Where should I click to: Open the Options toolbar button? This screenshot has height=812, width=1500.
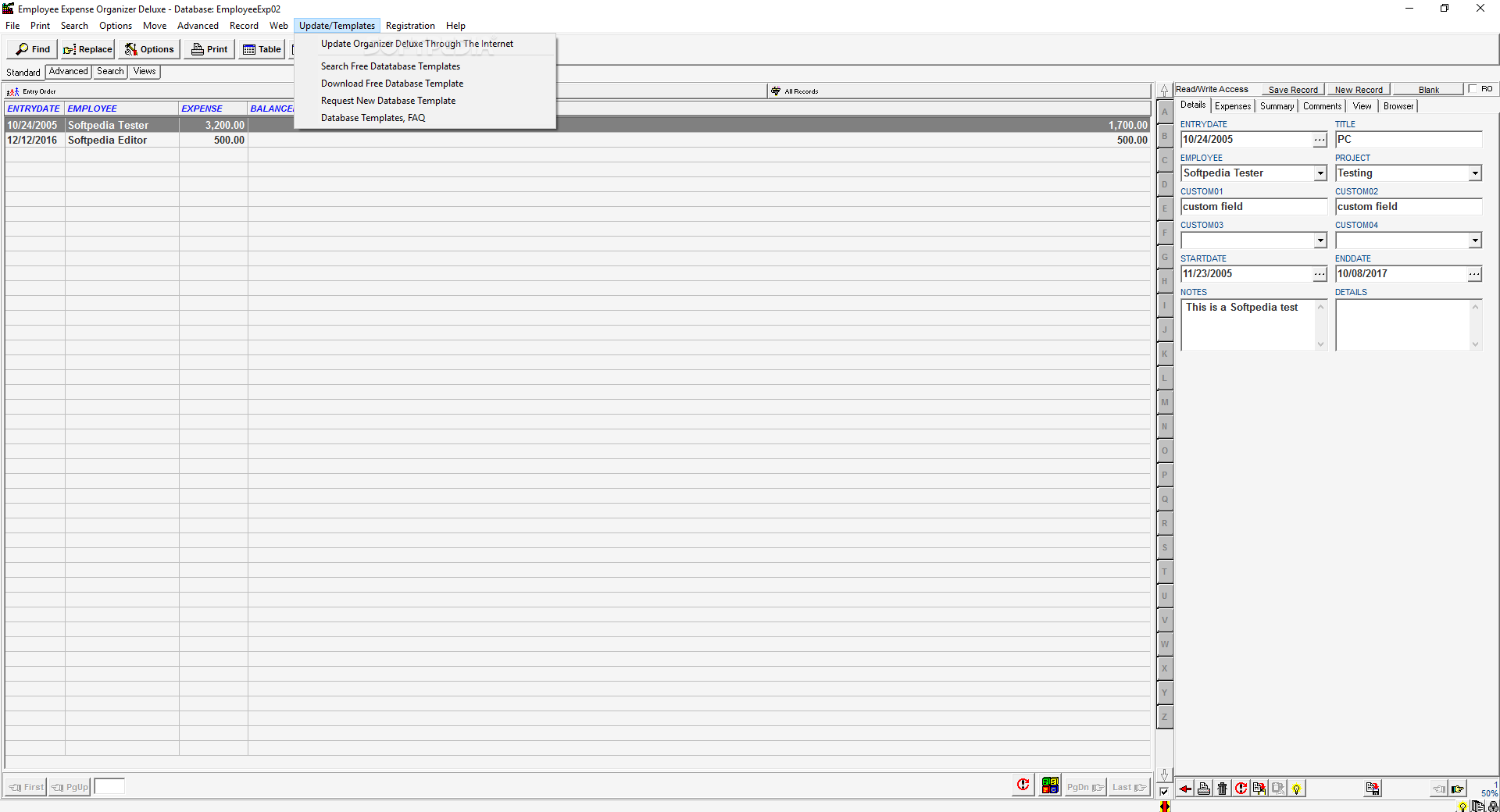(x=149, y=49)
